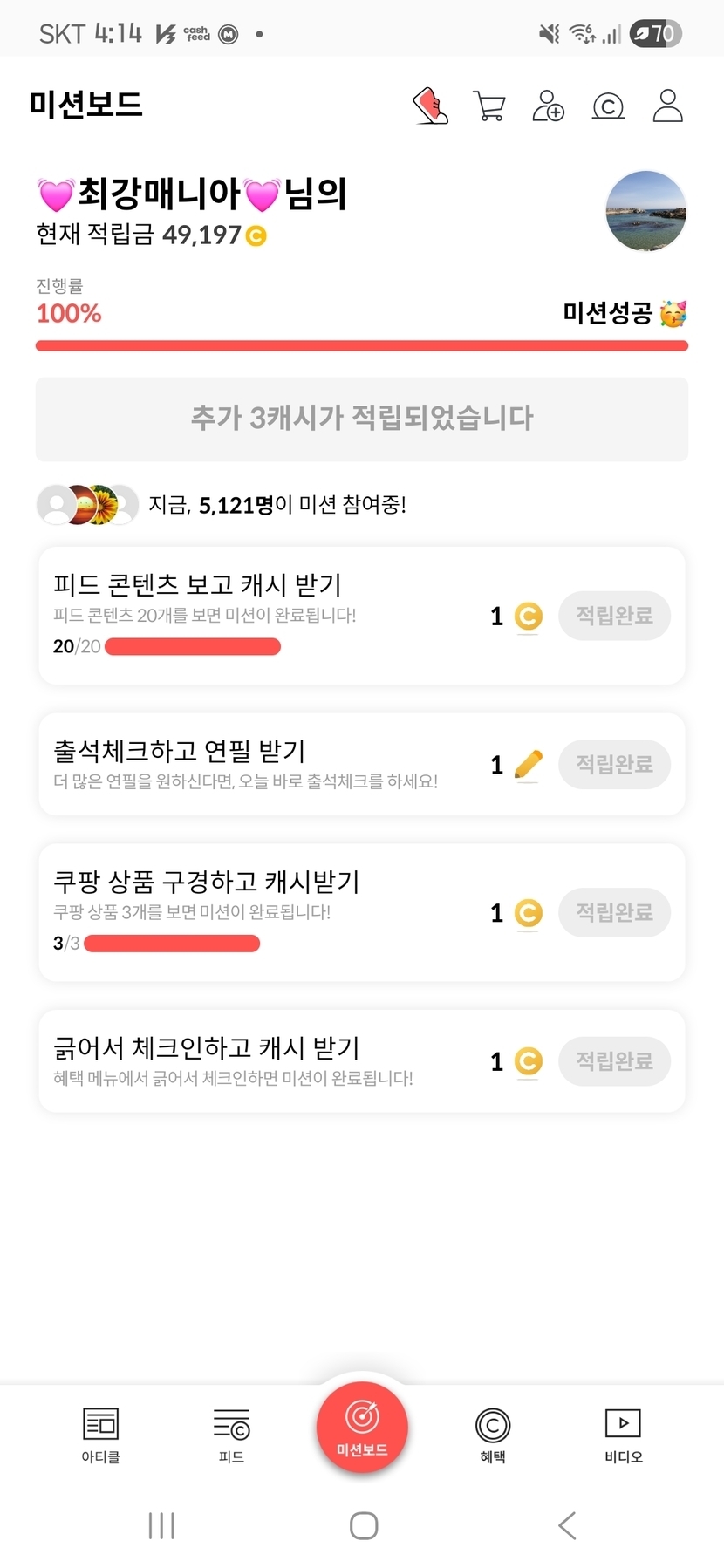Viewport: 724px width, 1568px height.
Task: Open the 혜택 tab
Action: click(x=493, y=1435)
